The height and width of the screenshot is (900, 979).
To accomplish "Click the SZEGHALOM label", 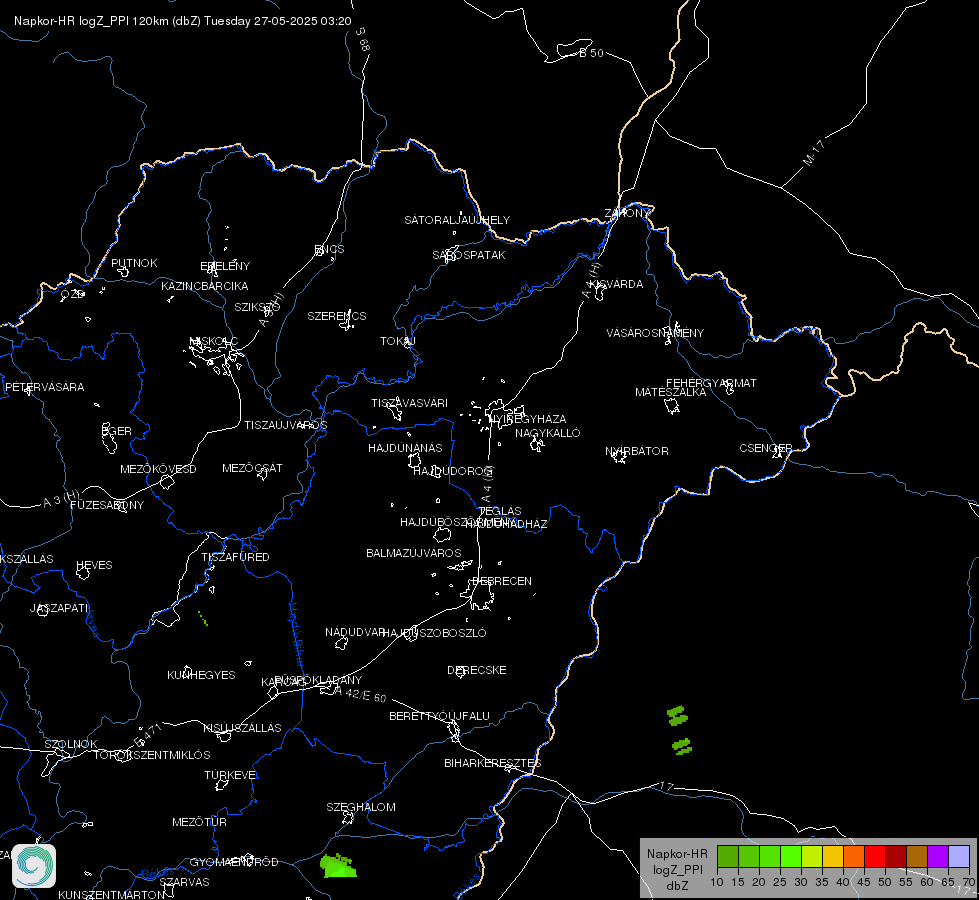I will (x=361, y=807).
